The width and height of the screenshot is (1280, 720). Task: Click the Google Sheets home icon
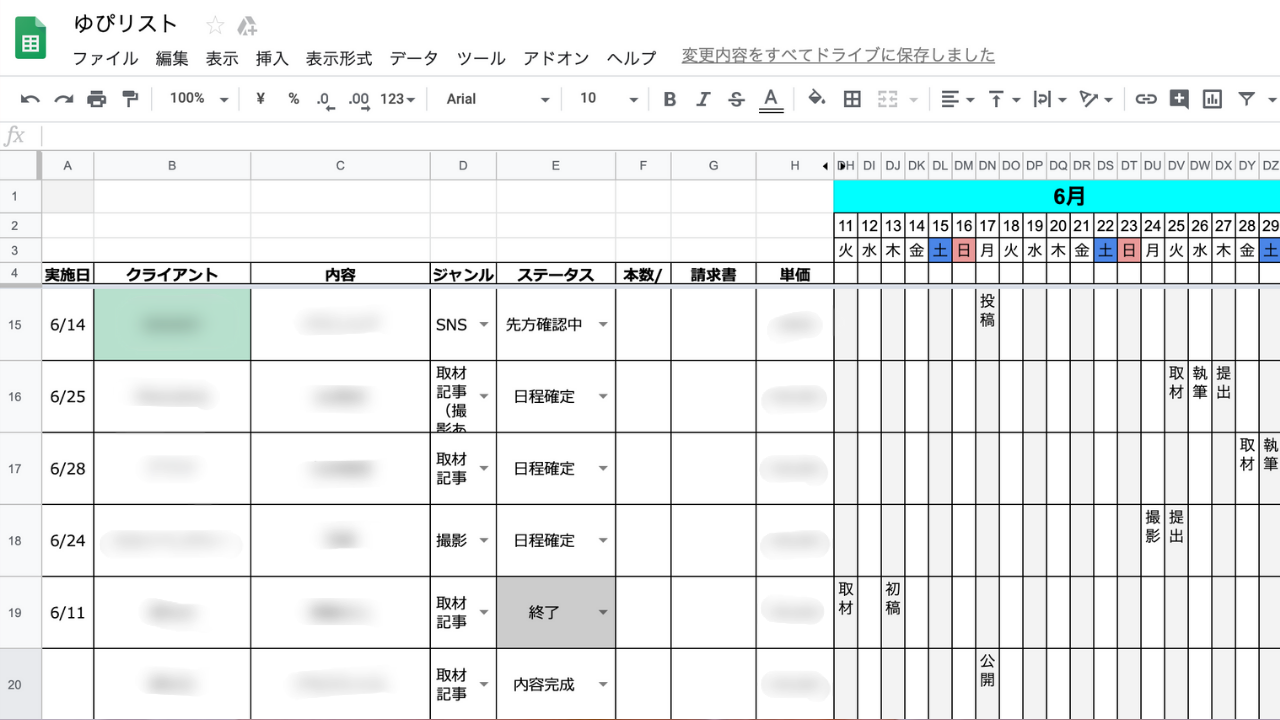pyautogui.click(x=31, y=38)
